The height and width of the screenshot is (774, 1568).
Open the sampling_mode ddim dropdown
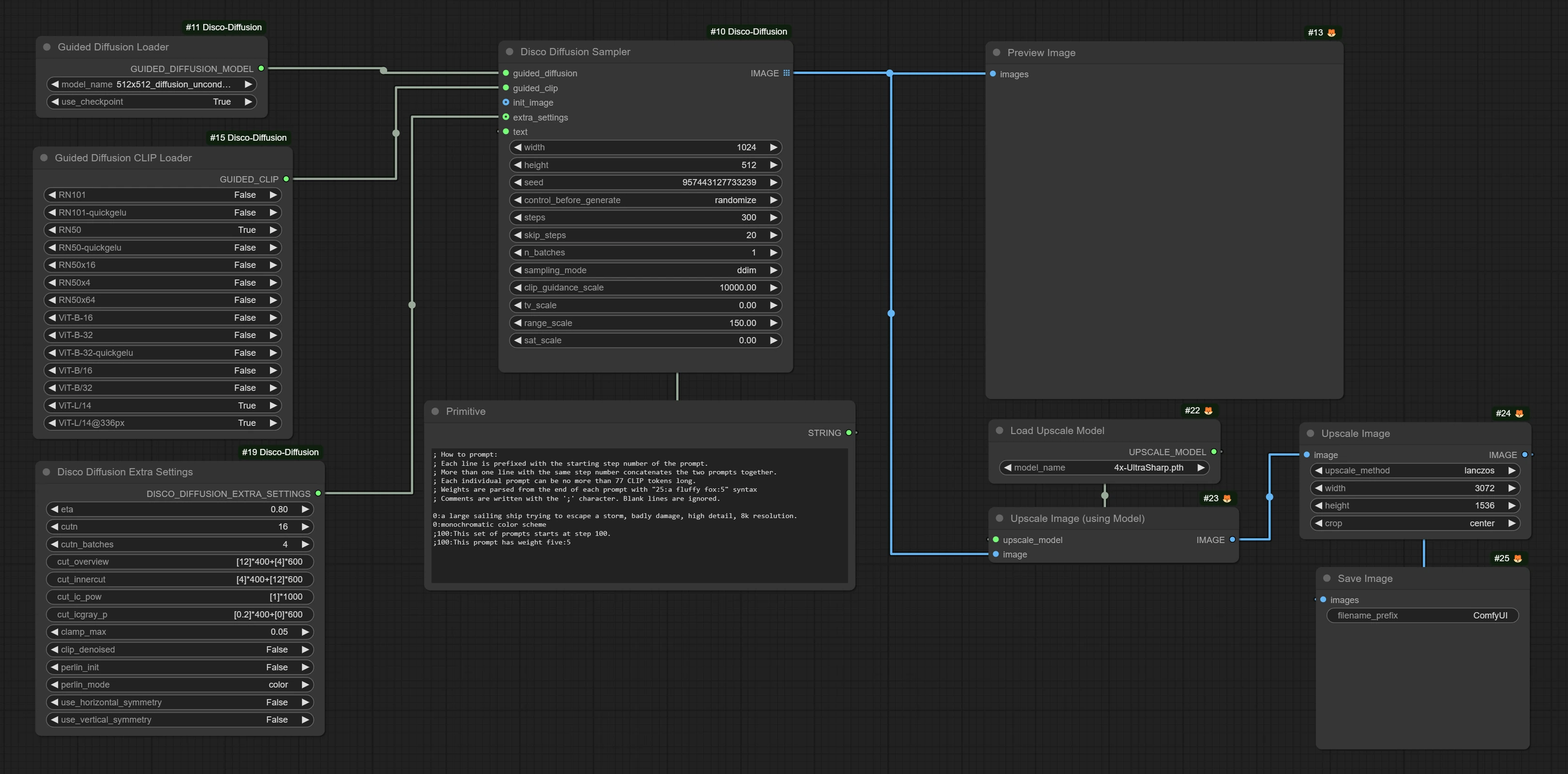coord(645,270)
